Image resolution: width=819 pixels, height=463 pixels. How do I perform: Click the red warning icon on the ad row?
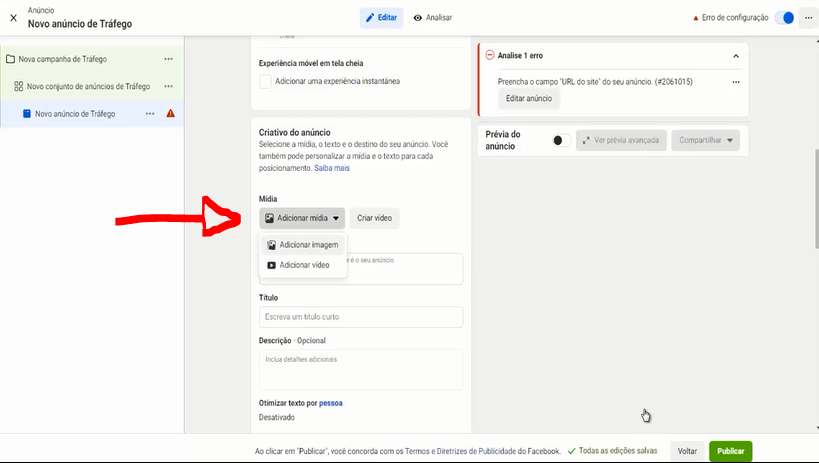170,113
